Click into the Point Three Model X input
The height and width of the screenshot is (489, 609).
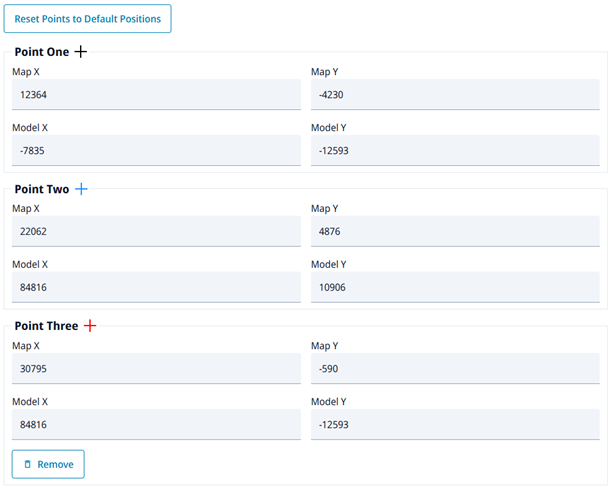(156, 425)
